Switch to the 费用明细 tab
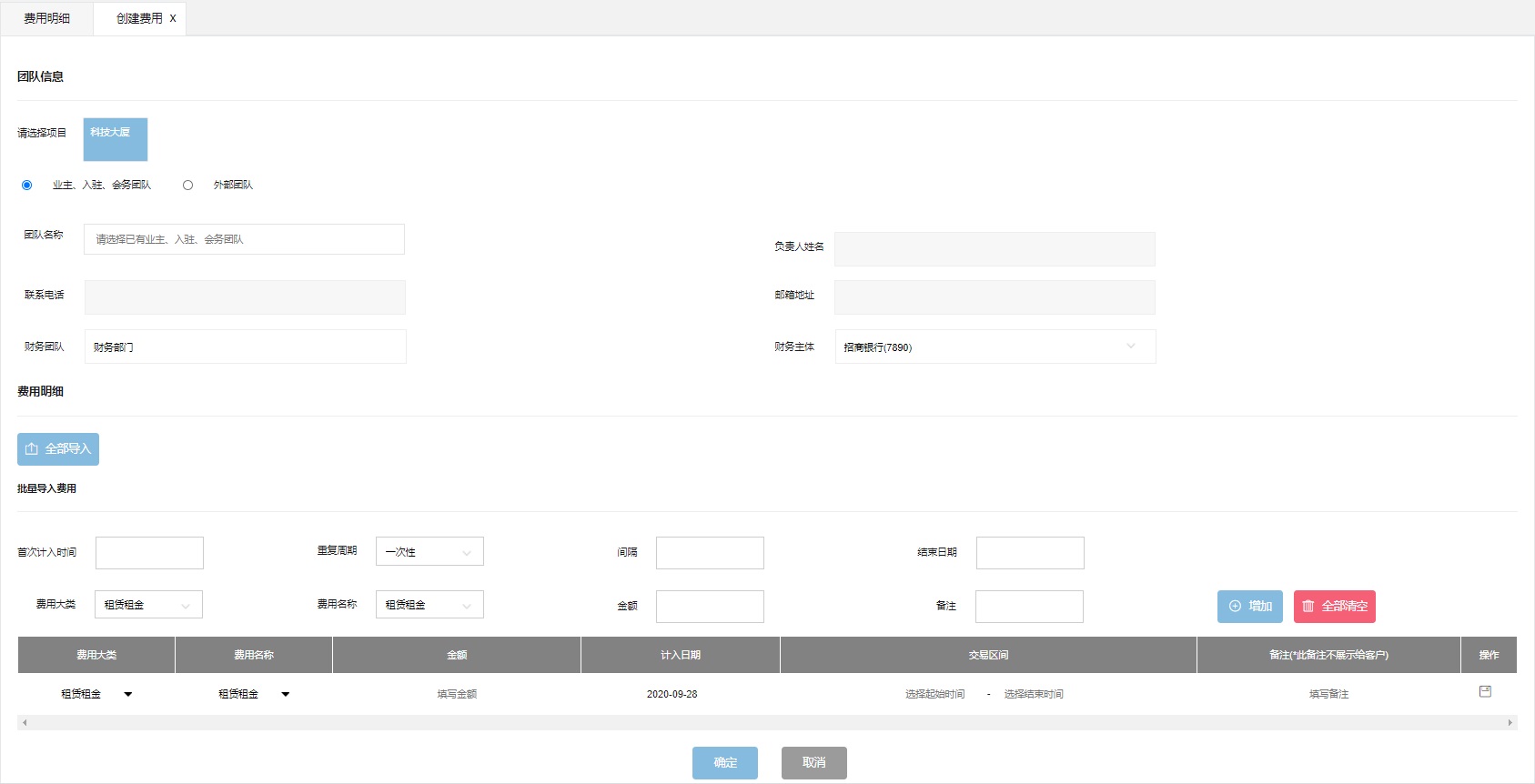Viewport: 1535px width, 784px height. click(47, 18)
